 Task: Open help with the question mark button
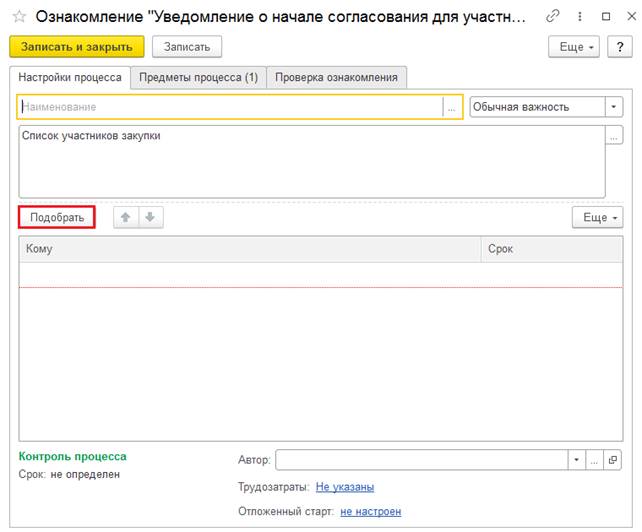click(x=620, y=47)
